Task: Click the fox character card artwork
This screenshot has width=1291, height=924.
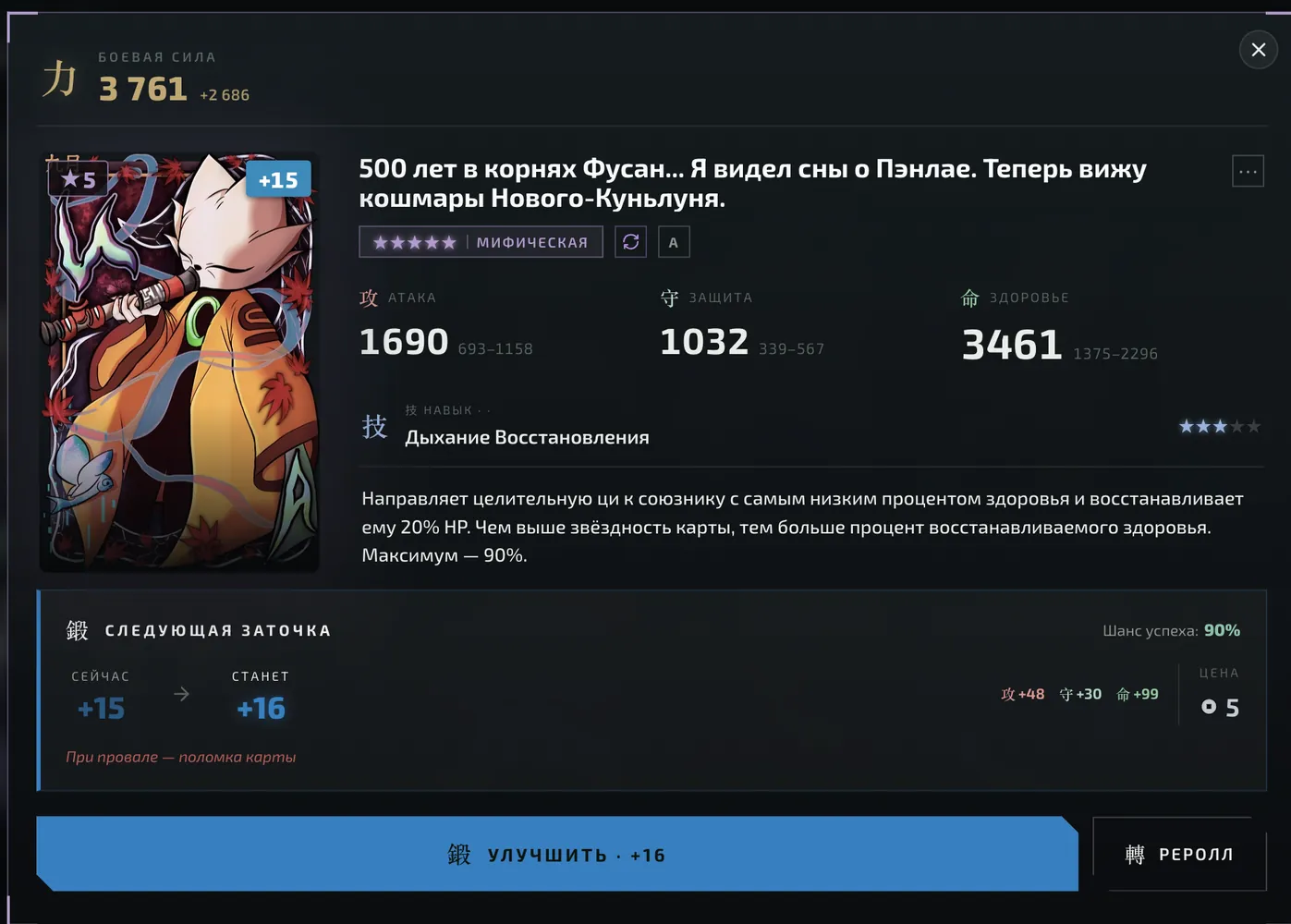Action: [x=179, y=362]
